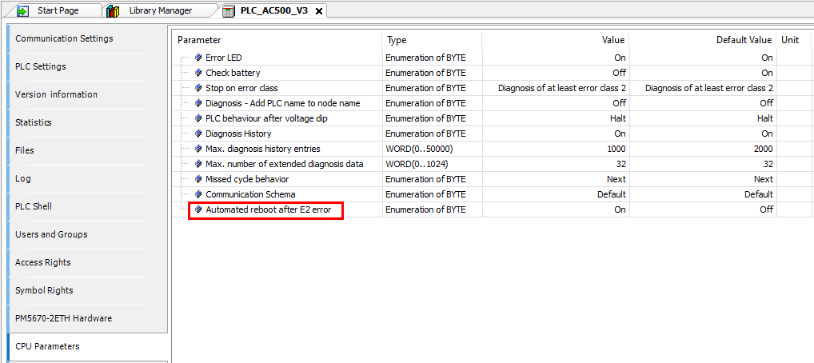The width and height of the screenshot is (814, 363).
Task: Click the icon next to Communication Schema
Action: 198,194
